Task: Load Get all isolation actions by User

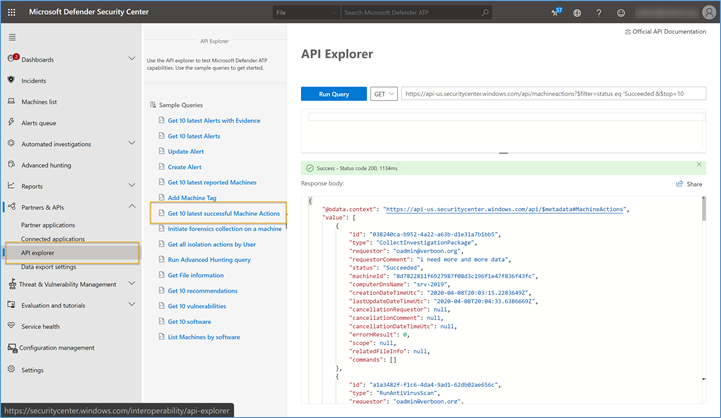Action: (x=212, y=244)
